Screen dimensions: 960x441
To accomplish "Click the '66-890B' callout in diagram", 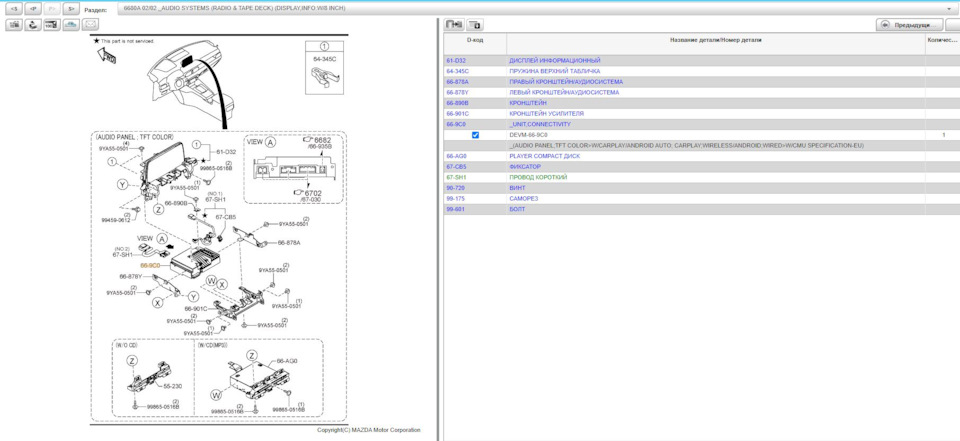I will pyautogui.click(x=175, y=203).
